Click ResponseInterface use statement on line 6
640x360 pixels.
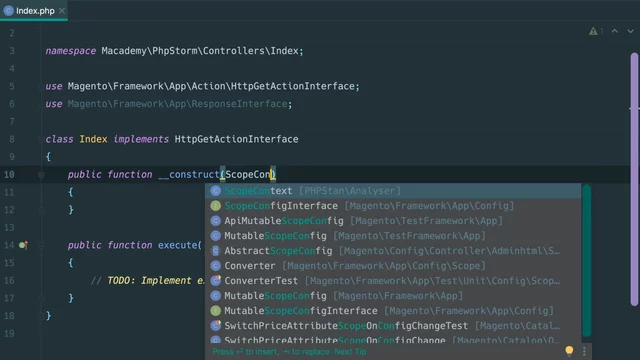pos(169,104)
